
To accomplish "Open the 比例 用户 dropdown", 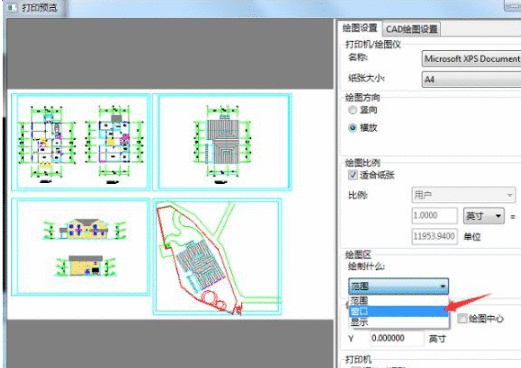I will 464,195.
